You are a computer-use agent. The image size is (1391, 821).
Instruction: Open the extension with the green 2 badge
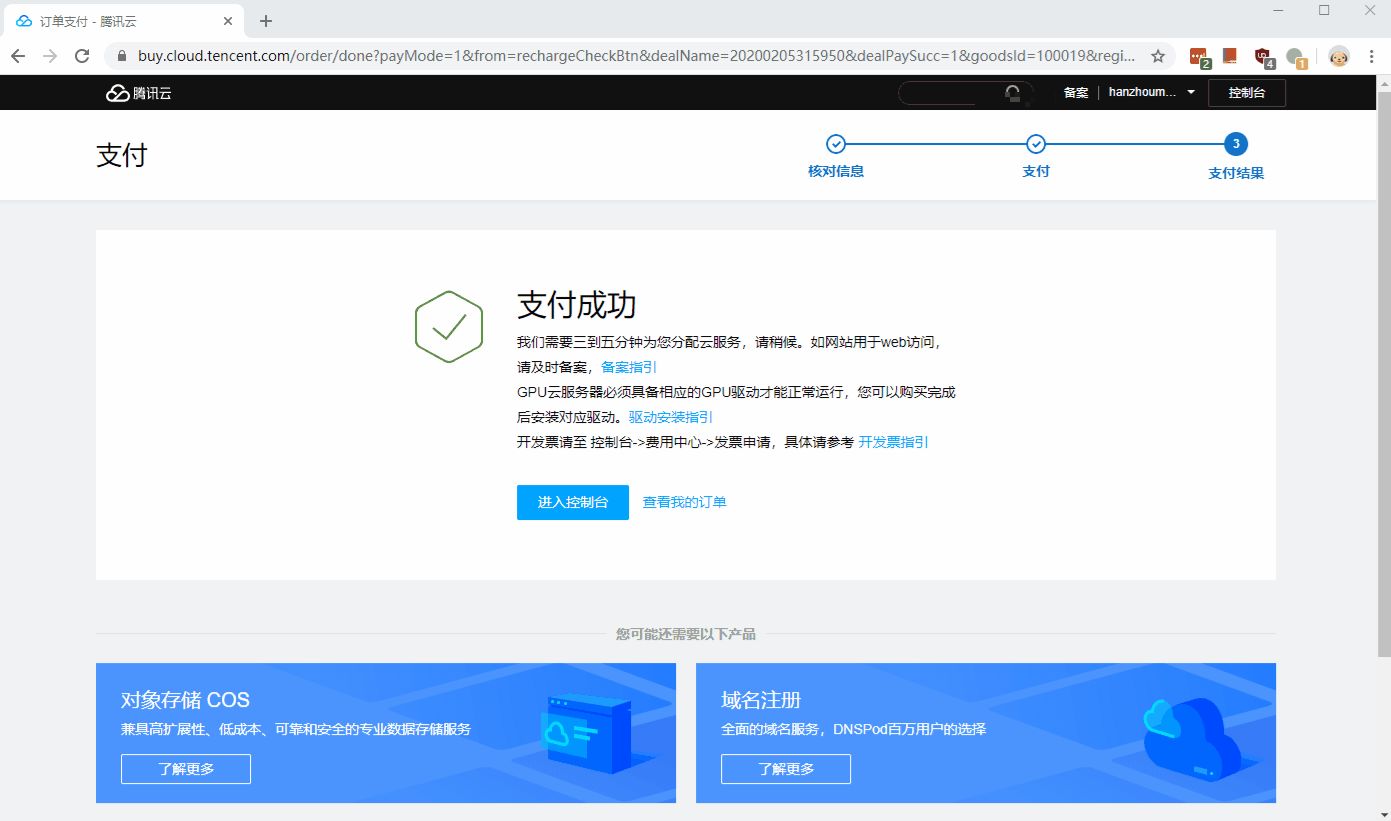1197,57
